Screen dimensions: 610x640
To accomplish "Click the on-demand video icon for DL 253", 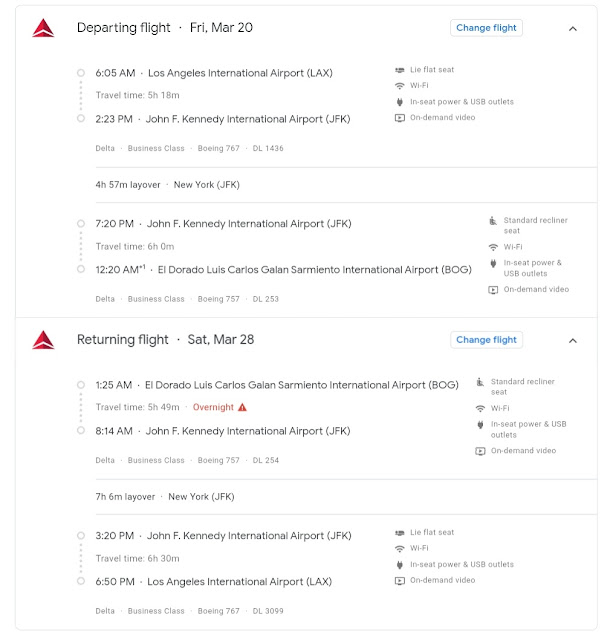I will coord(493,290).
